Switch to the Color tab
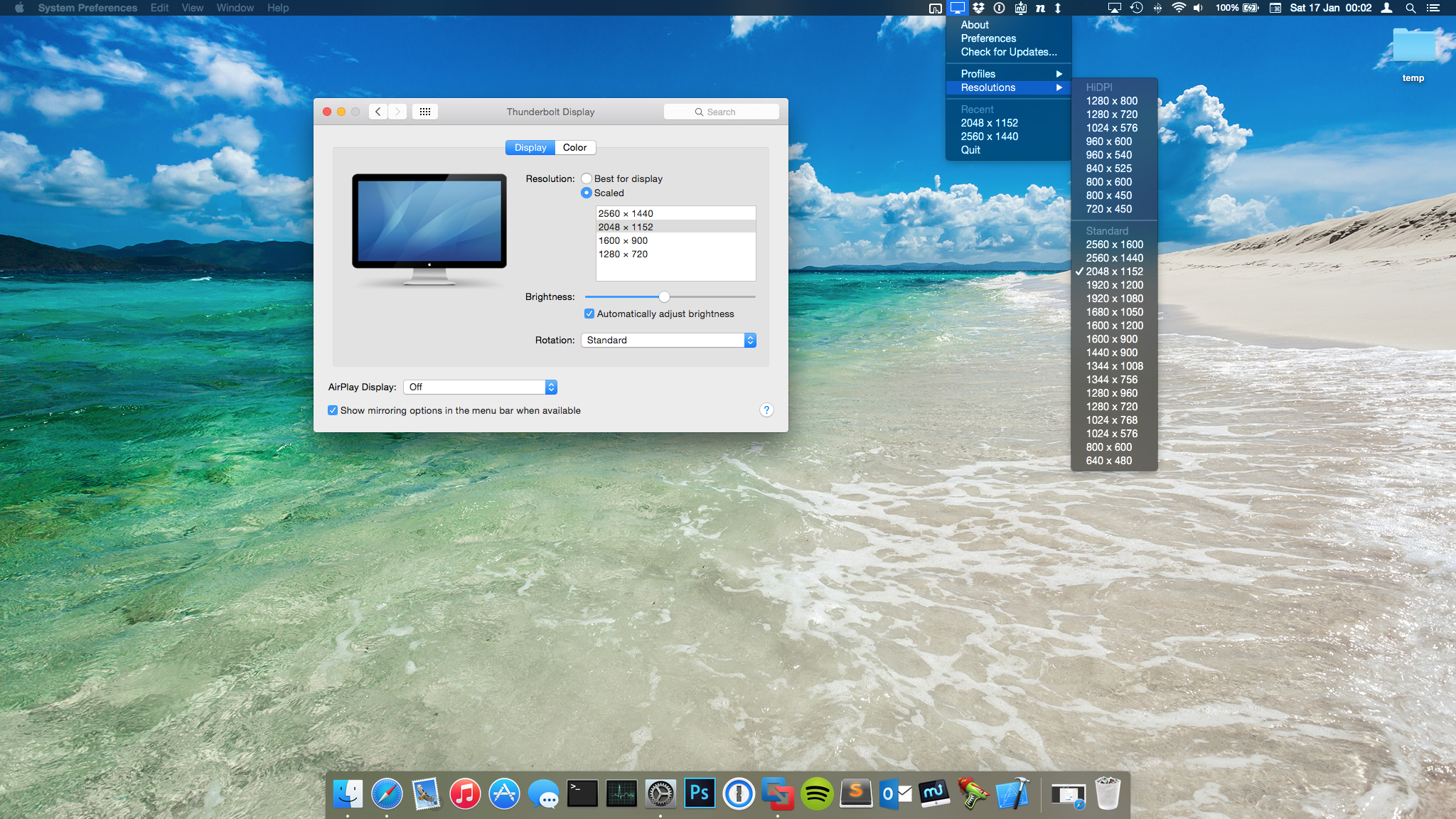The width and height of the screenshot is (1456, 819). [x=574, y=147]
